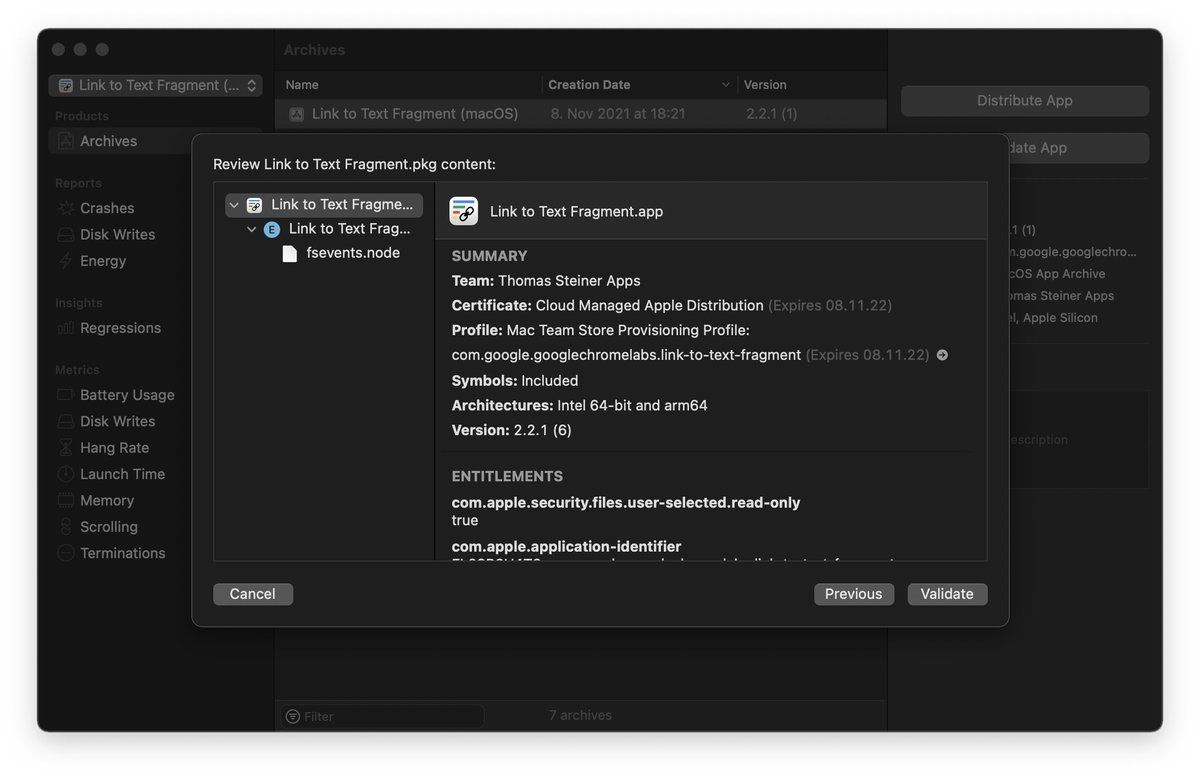1200x778 pixels.
Task: Go back with the Previous button
Action: [x=854, y=594]
